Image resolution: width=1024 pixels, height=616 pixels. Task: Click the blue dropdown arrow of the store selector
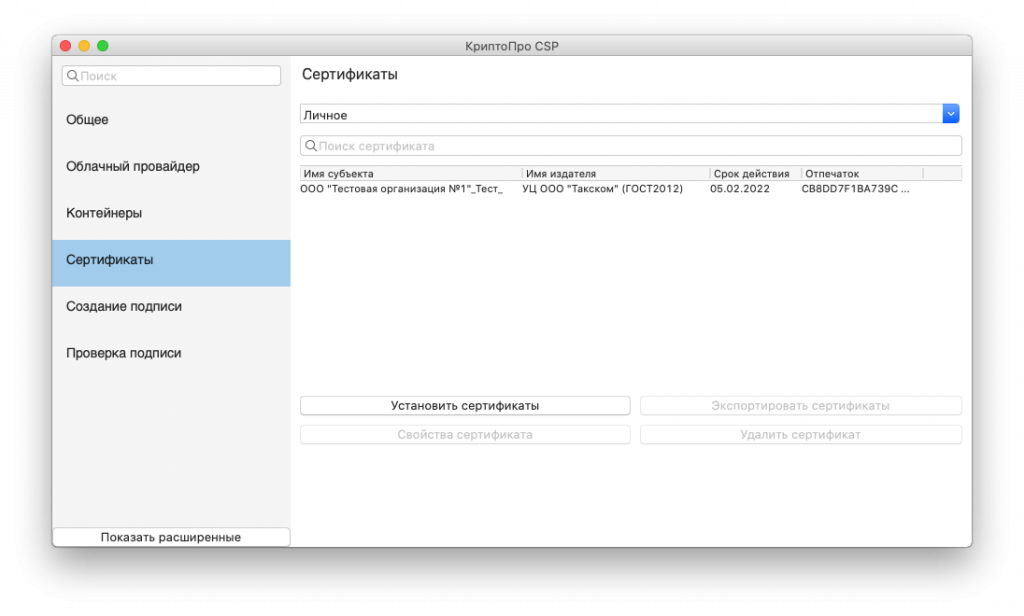click(951, 114)
